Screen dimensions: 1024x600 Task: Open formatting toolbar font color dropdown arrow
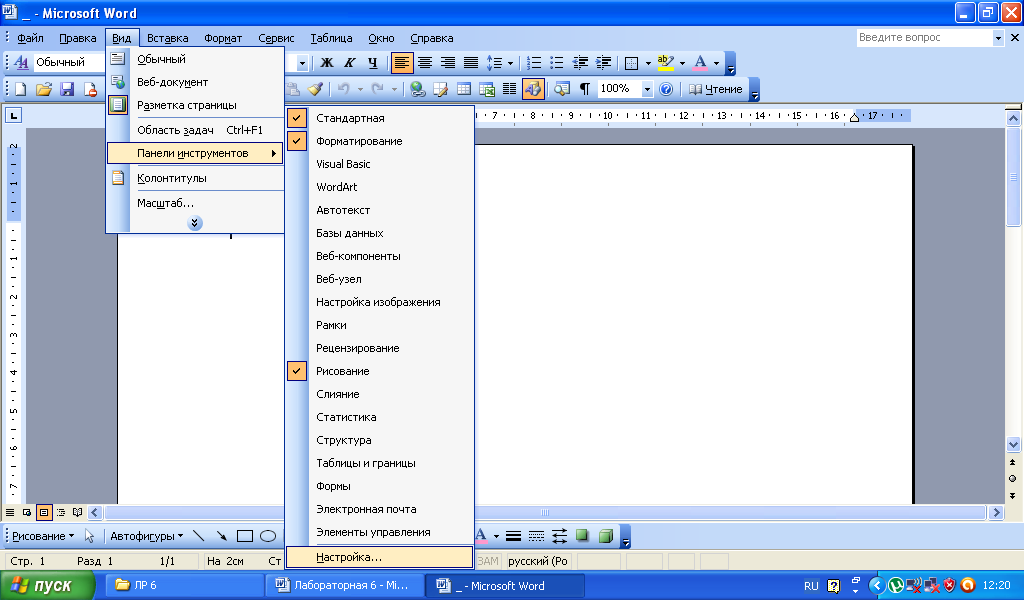[716, 63]
